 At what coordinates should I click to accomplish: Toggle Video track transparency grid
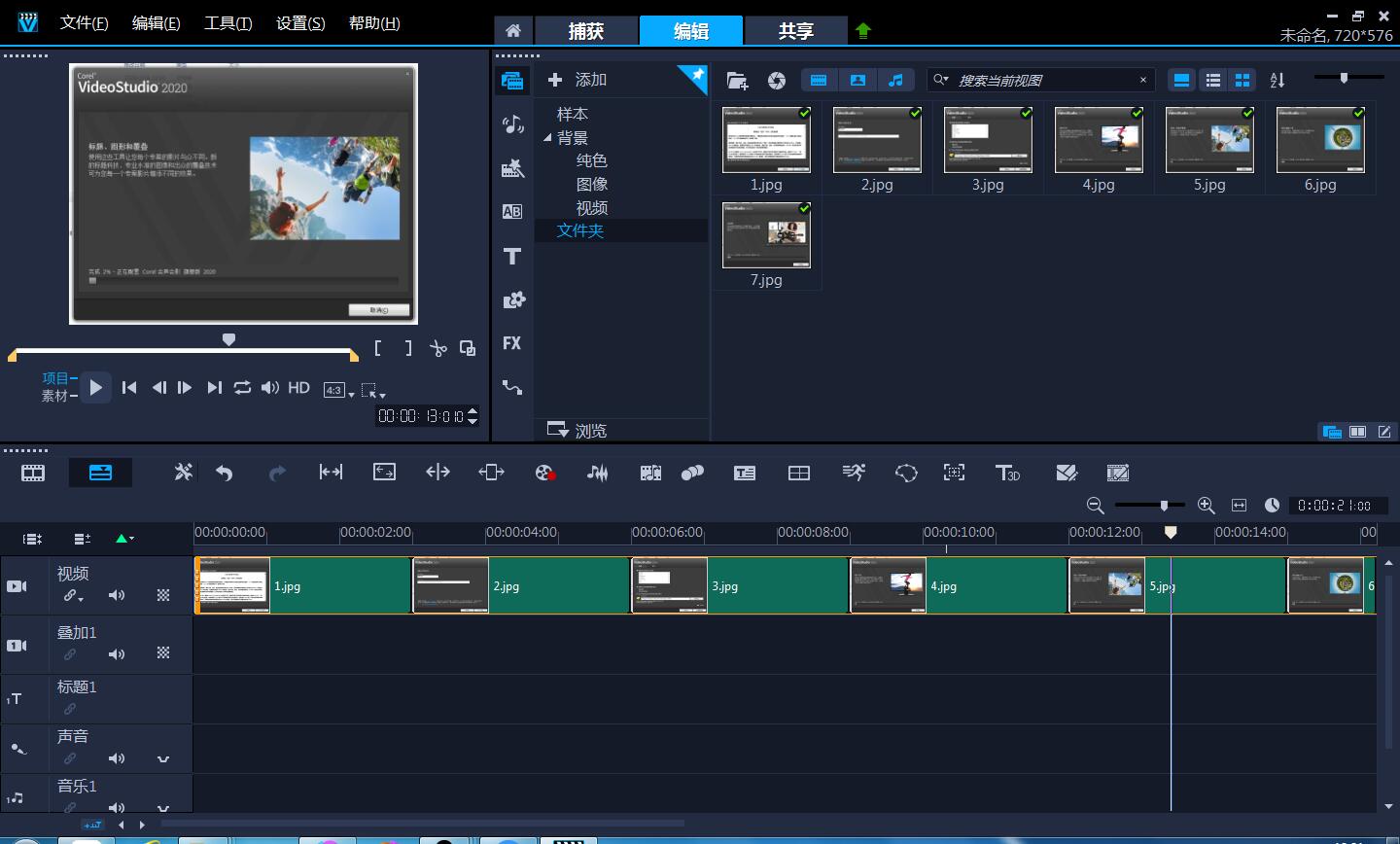[163, 595]
